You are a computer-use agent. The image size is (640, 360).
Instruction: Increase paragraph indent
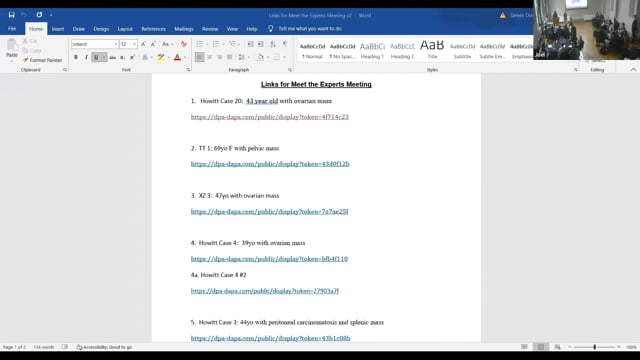260,44
